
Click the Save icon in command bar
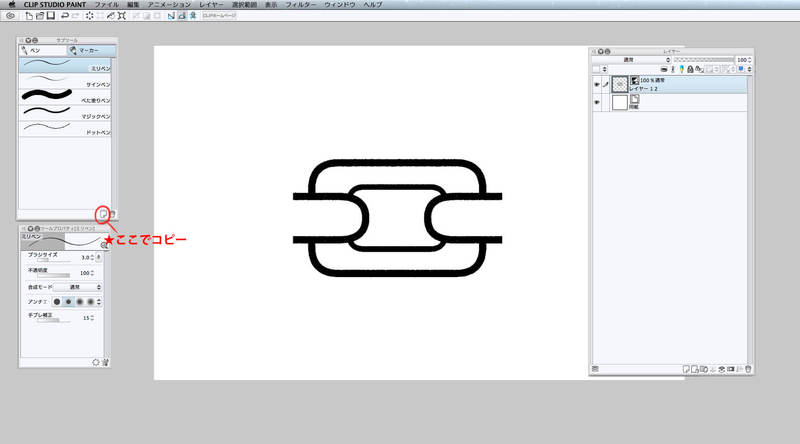[x=51, y=16]
